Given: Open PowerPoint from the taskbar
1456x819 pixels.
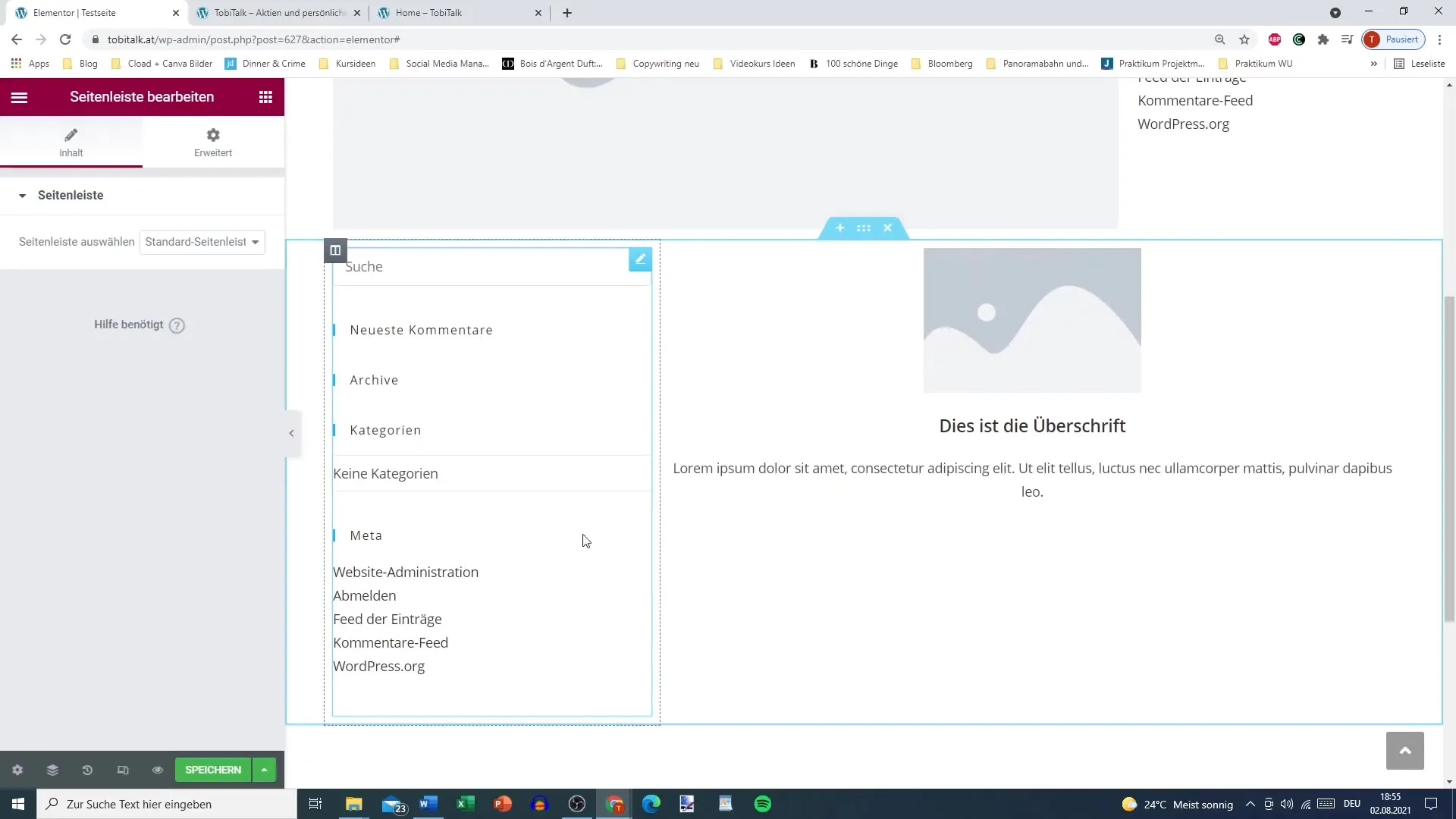Looking at the screenshot, I should (503, 804).
